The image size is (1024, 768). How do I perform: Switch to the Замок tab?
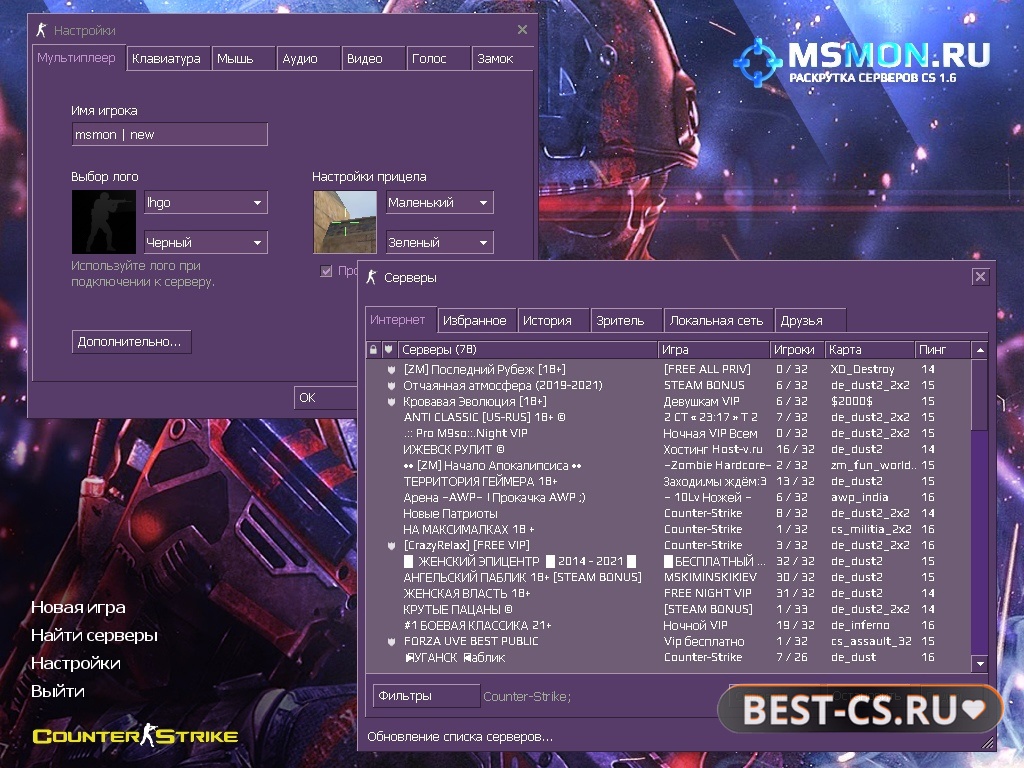tap(502, 59)
